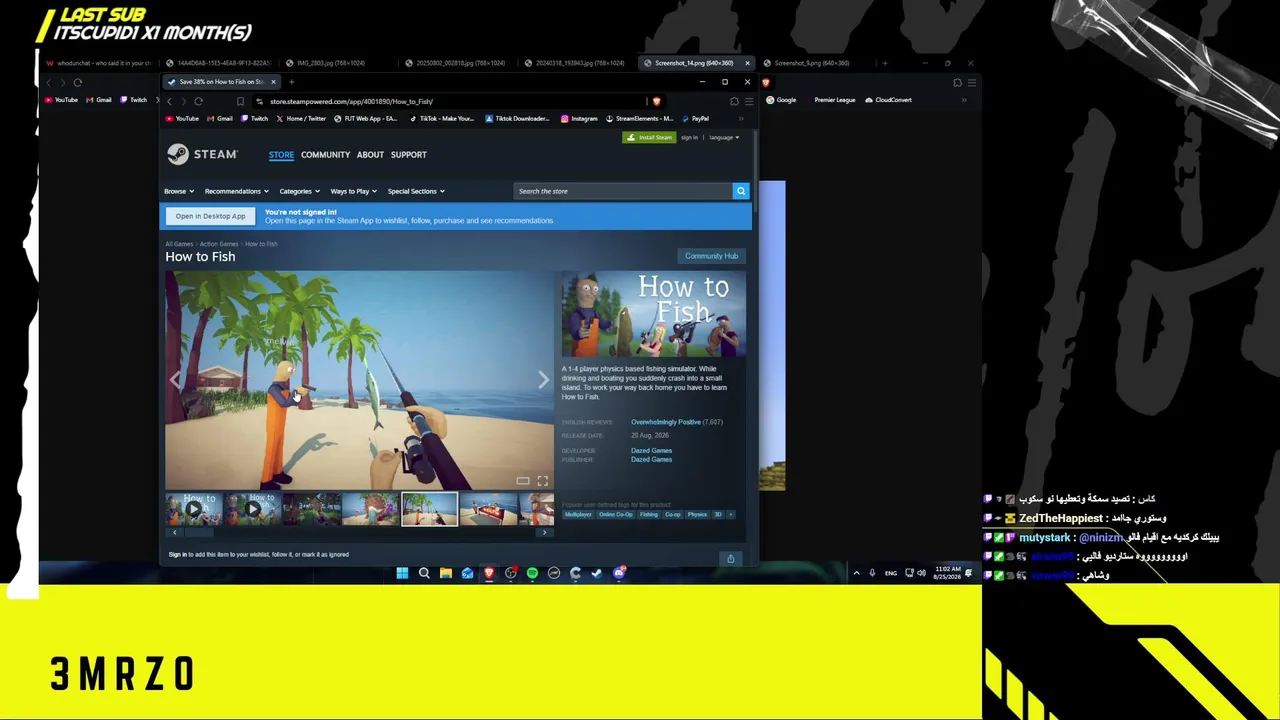Open Discord from the taskbar
The height and width of the screenshot is (720, 1280).
click(x=619, y=573)
